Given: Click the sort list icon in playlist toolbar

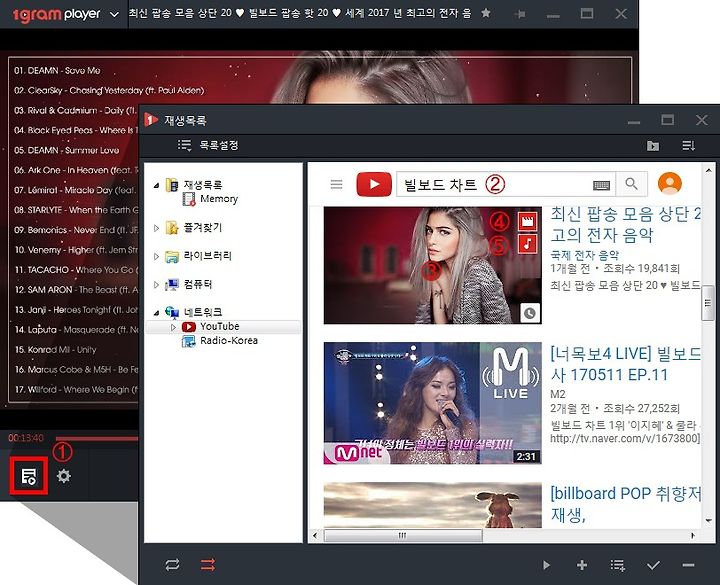Looking at the screenshot, I should point(688,146).
